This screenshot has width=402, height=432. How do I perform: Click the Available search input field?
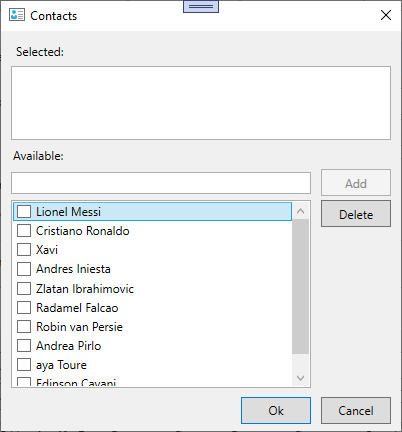161,183
